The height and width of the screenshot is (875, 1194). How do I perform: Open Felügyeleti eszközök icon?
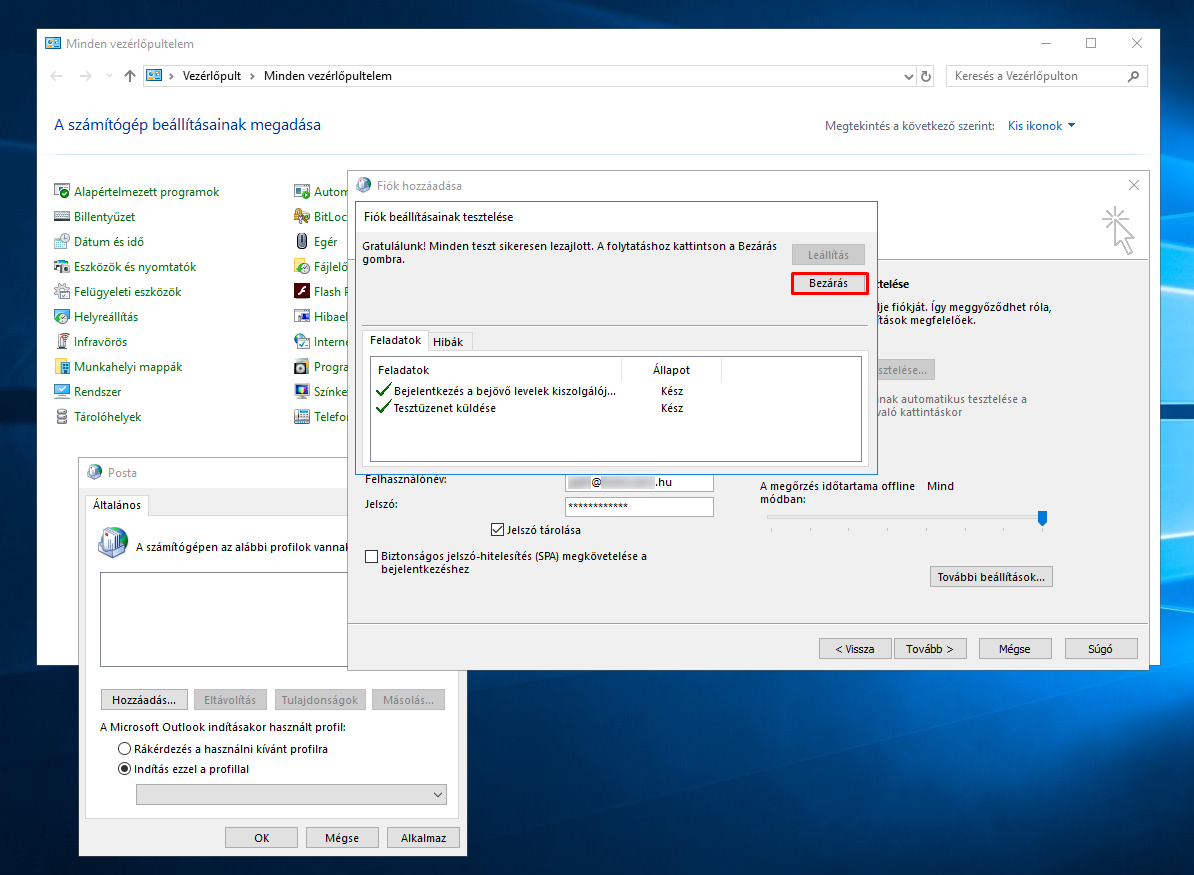pyautogui.click(x=62, y=292)
